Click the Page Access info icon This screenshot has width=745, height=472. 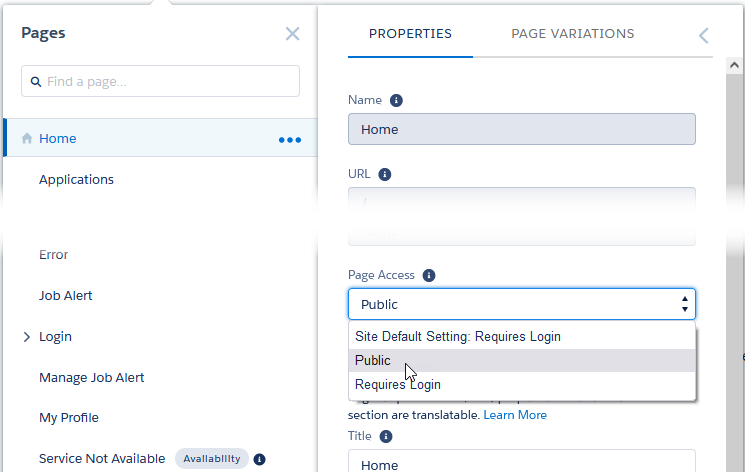[x=429, y=275]
